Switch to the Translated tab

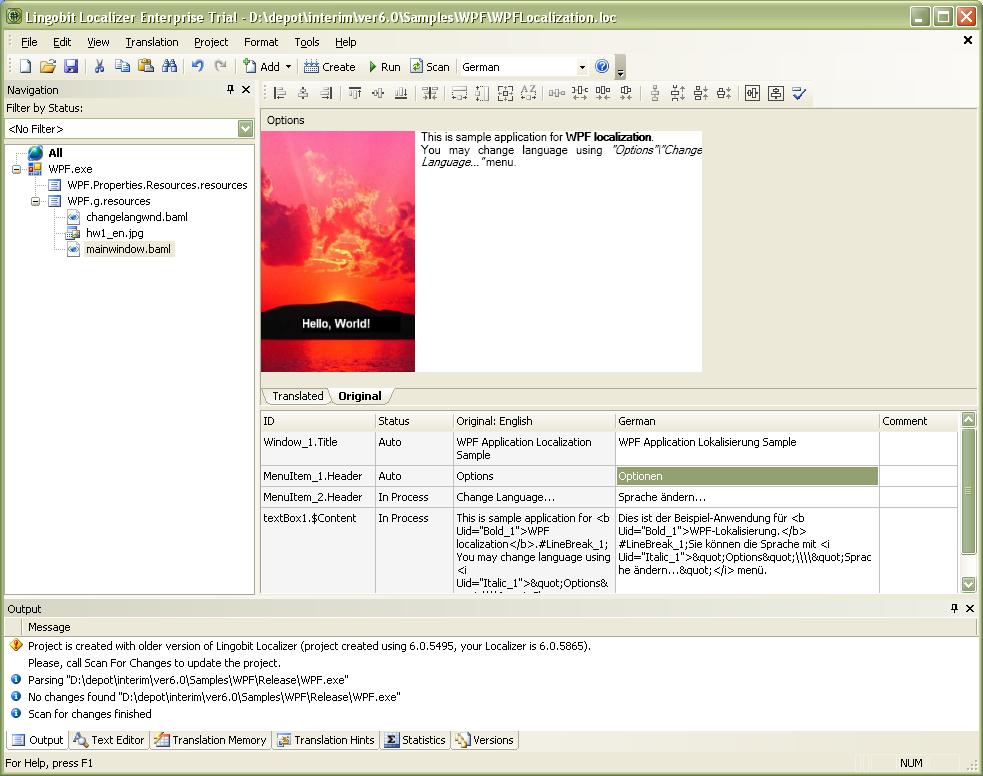tap(296, 396)
